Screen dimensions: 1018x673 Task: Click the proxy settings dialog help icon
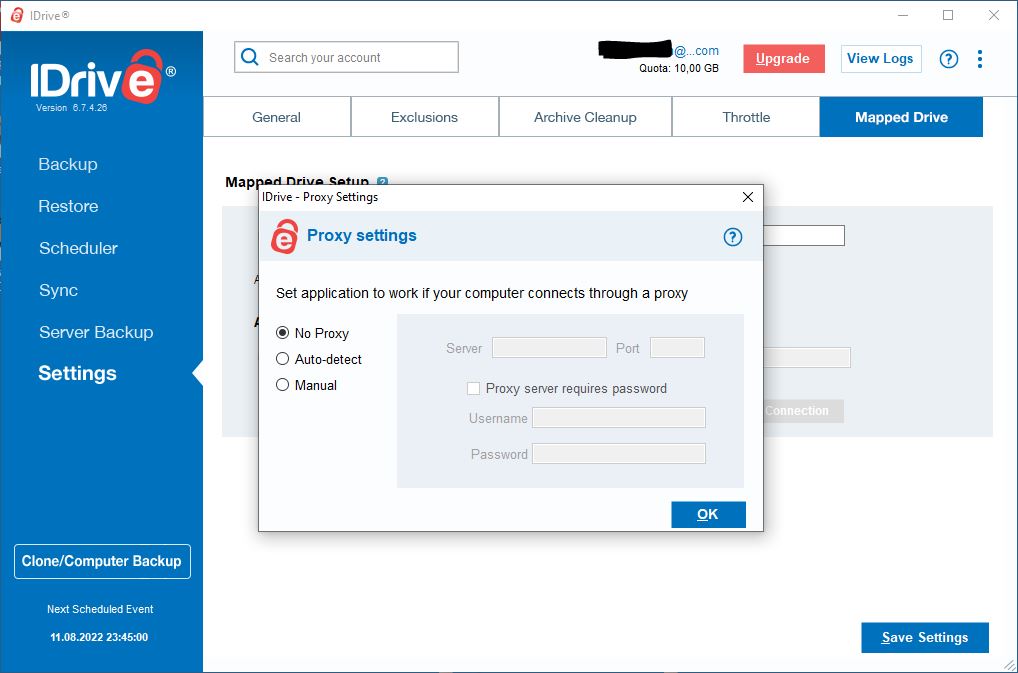(732, 237)
